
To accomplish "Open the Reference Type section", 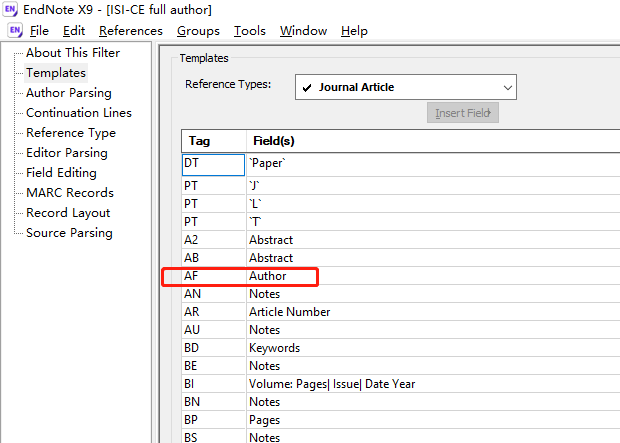I will click(71, 133).
